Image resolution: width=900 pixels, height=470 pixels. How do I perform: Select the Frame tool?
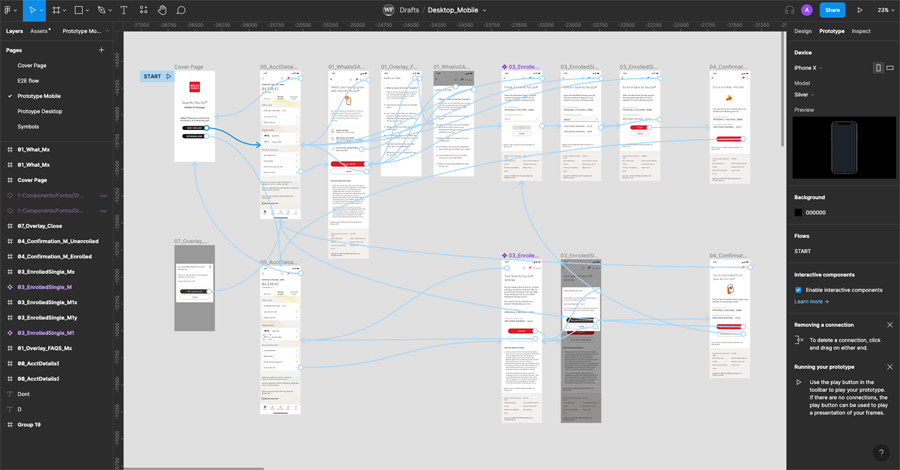55,10
